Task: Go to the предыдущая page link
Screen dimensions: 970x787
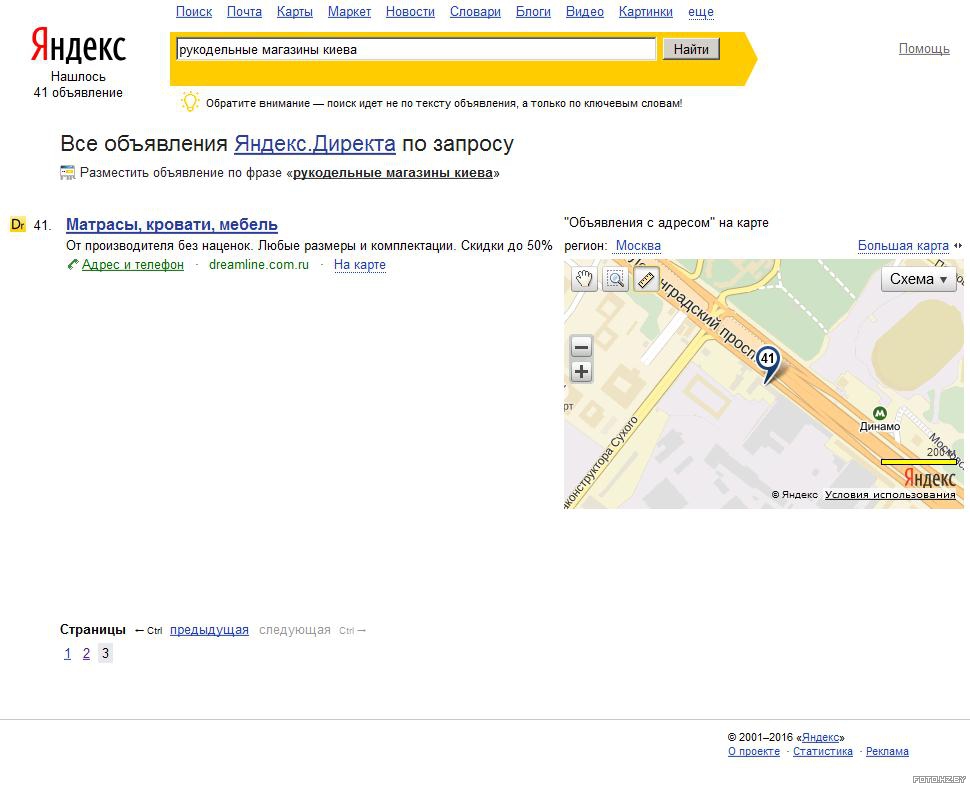Action: (x=209, y=630)
